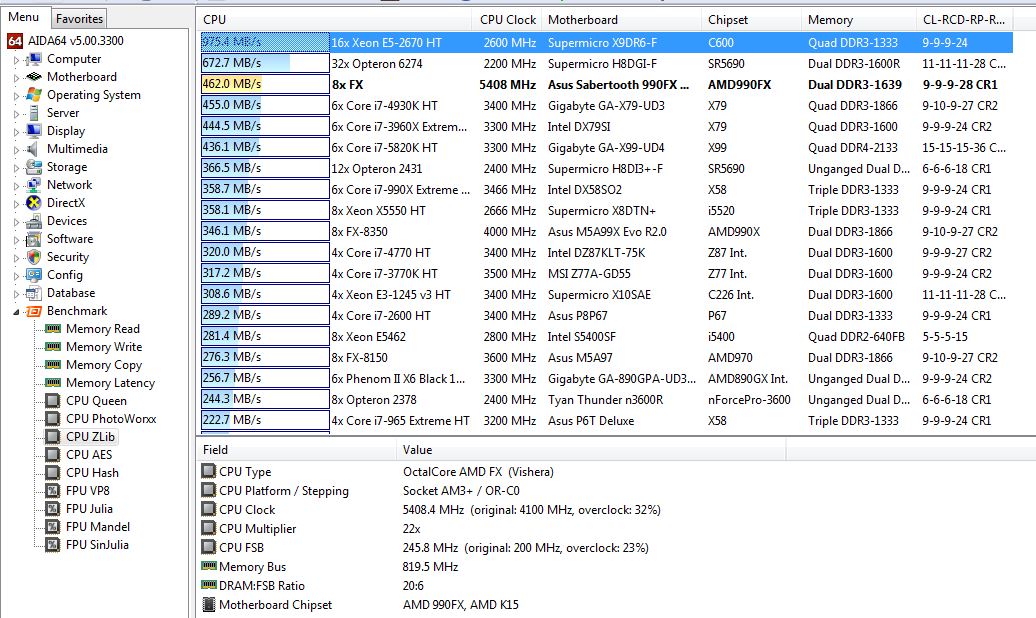Open the CPU Hash benchmark
Image resolution: width=1036 pixels, height=618 pixels.
coord(92,473)
